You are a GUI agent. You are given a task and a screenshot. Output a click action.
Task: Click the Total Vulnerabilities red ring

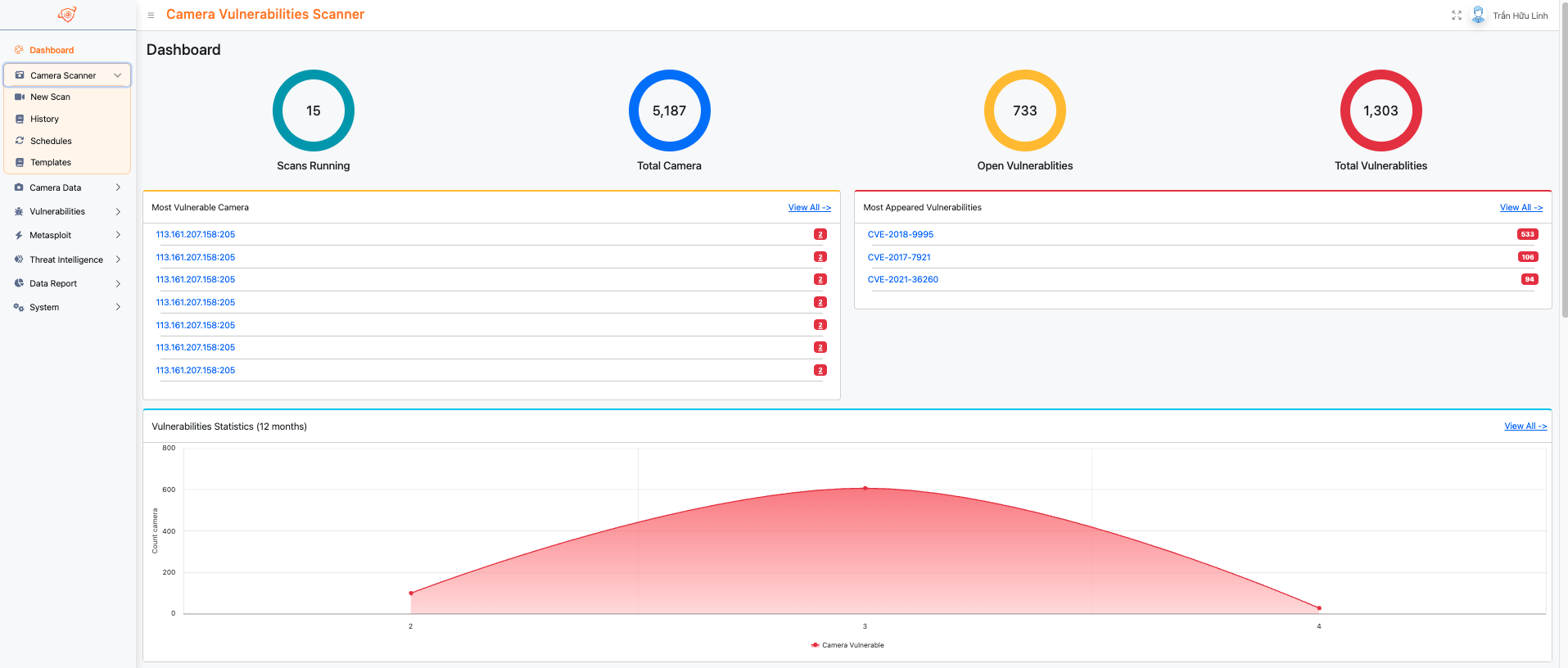click(1380, 111)
